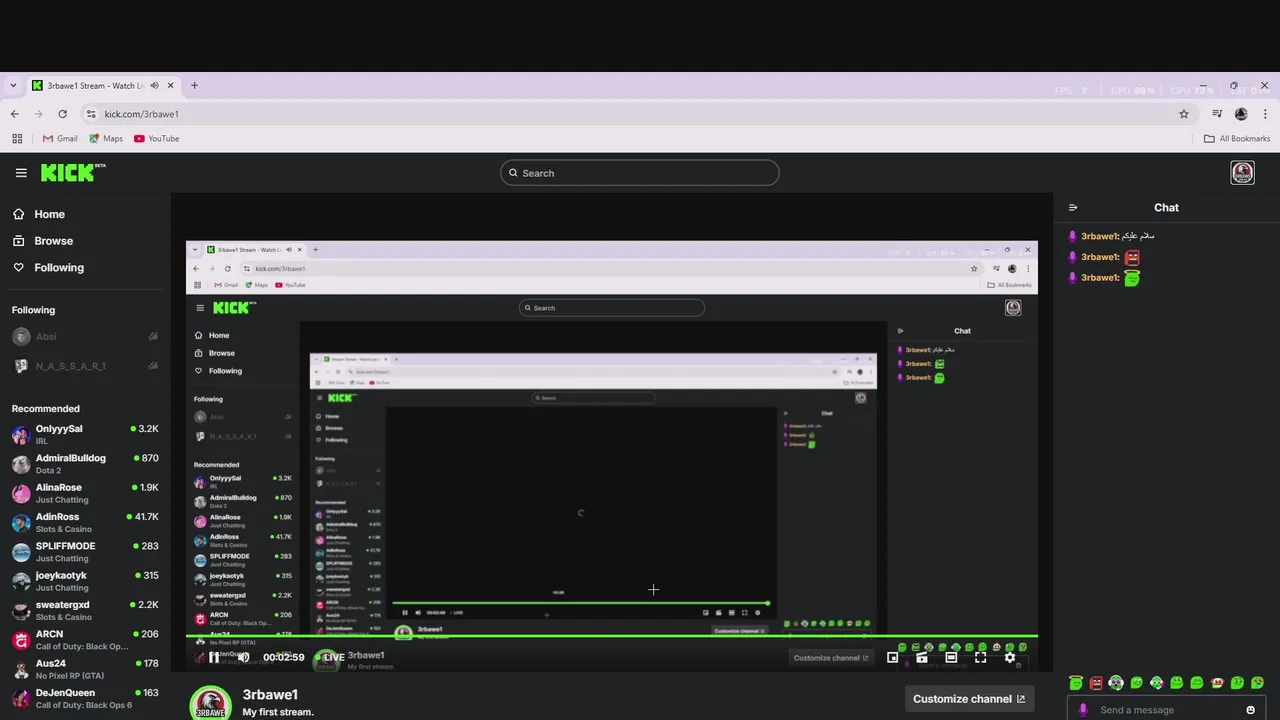Open mini player from main video controls
The width and height of the screenshot is (1280, 720).
(892, 657)
